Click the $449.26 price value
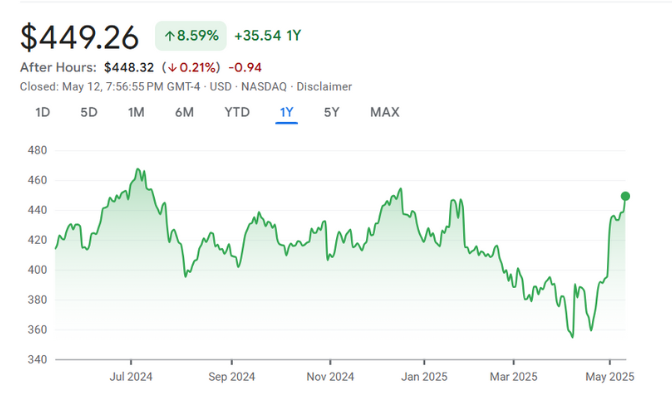This screenshot has width=672, height=400. click(79, 38)
